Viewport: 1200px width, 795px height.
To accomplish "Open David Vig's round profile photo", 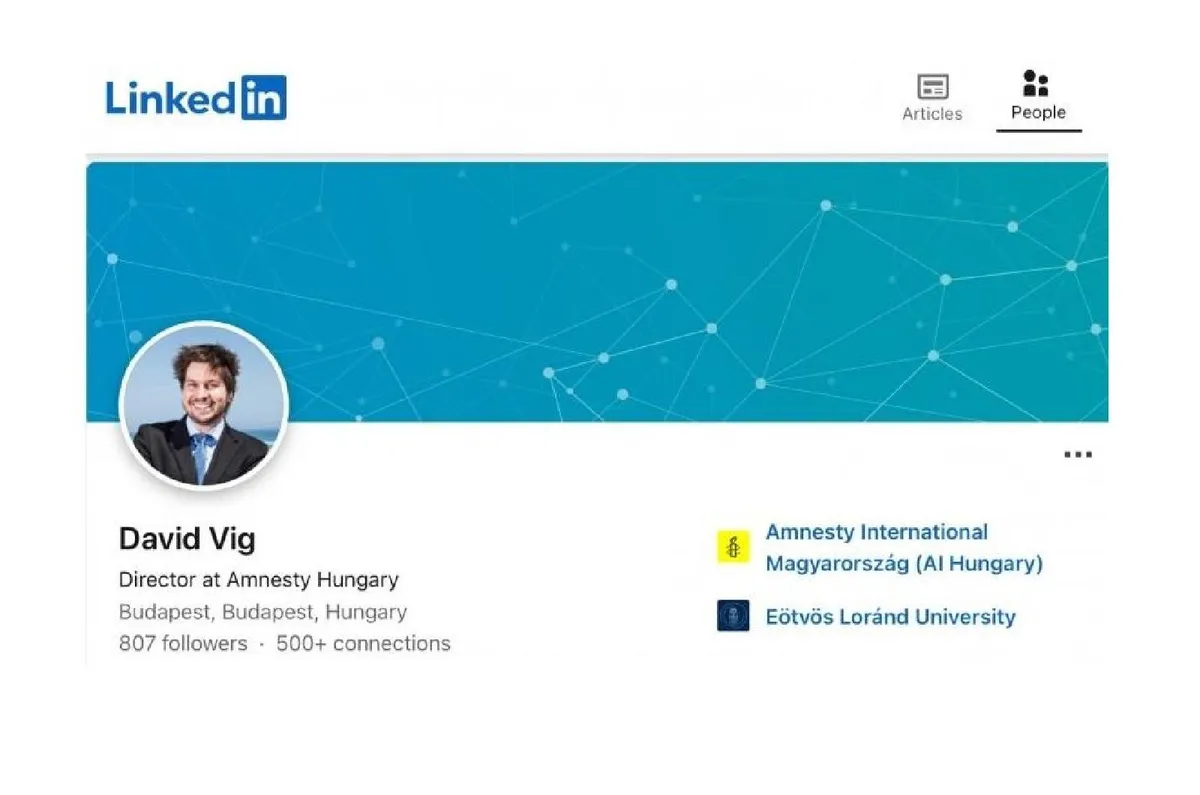I will tap(204, 407).
